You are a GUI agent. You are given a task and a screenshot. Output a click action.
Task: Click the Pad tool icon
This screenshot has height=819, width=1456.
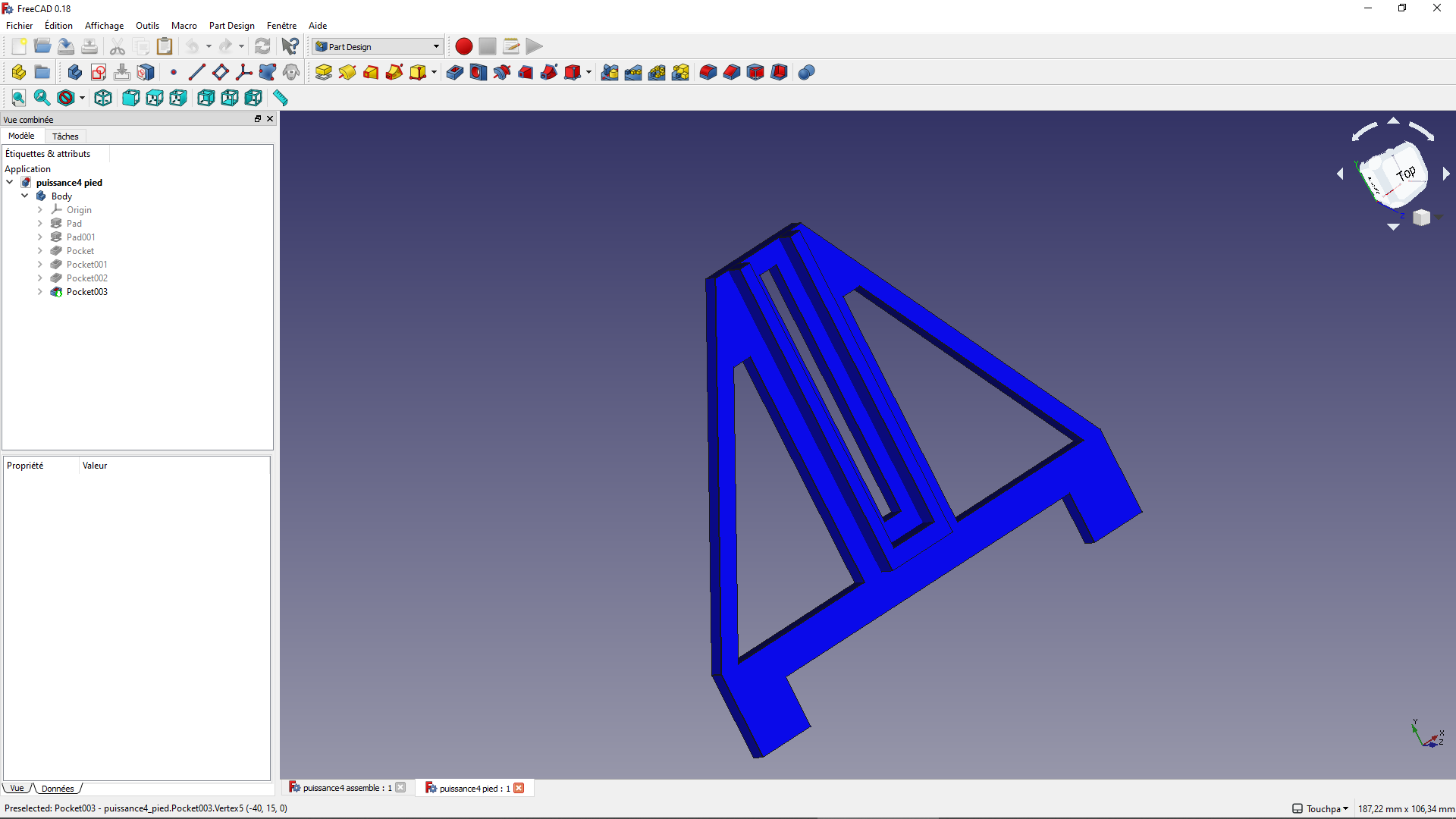(x=324, y=72)
